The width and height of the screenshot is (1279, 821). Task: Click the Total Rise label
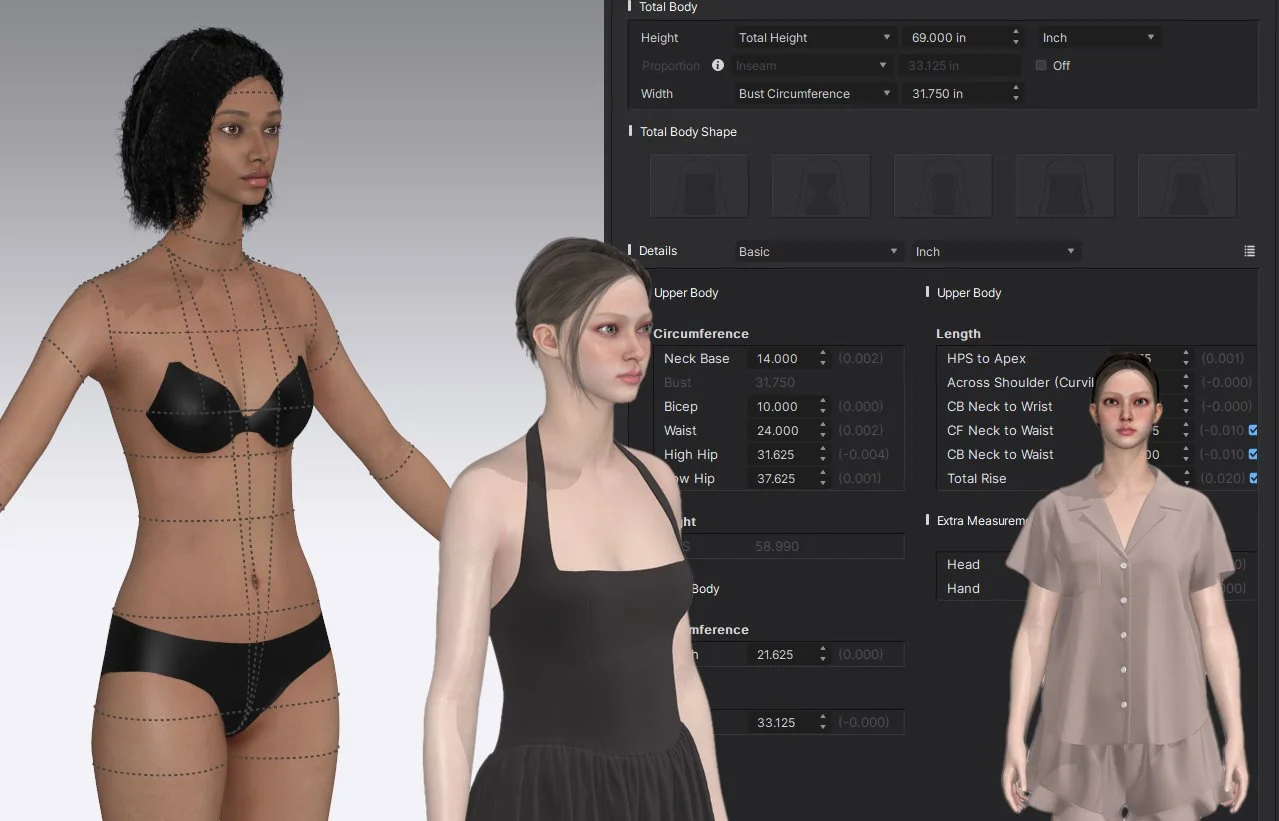977,478
